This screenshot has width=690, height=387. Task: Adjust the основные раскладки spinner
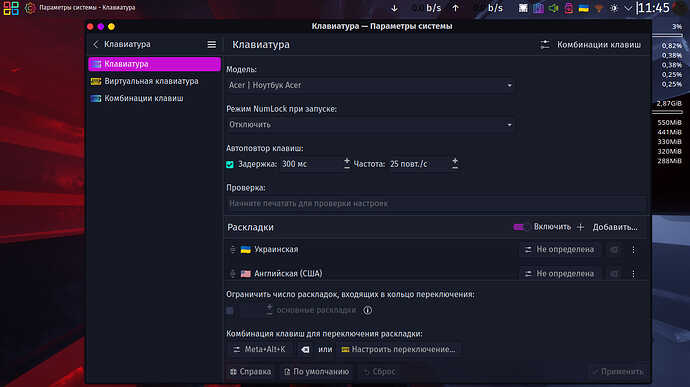269,310
